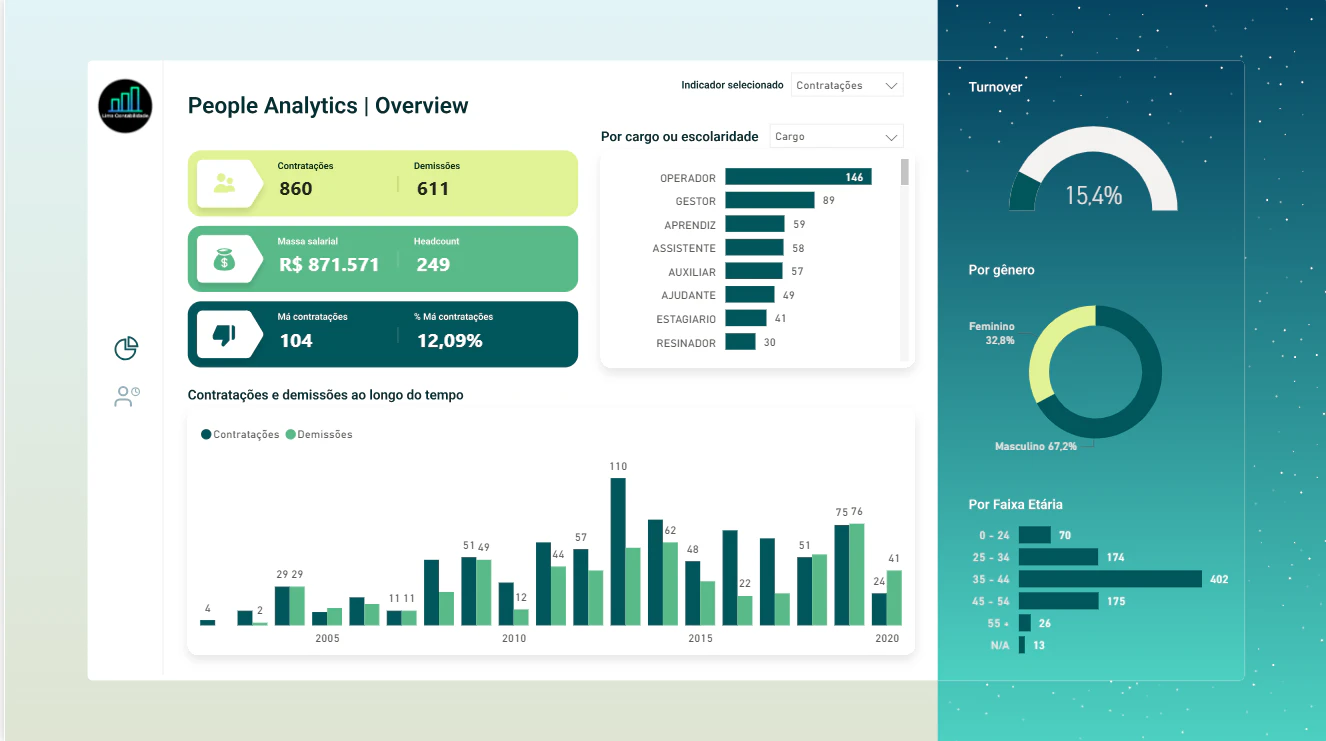Click the APRENDIZ bar showing 59
The width and height of the screenshot is (1326, 741).
755,224
